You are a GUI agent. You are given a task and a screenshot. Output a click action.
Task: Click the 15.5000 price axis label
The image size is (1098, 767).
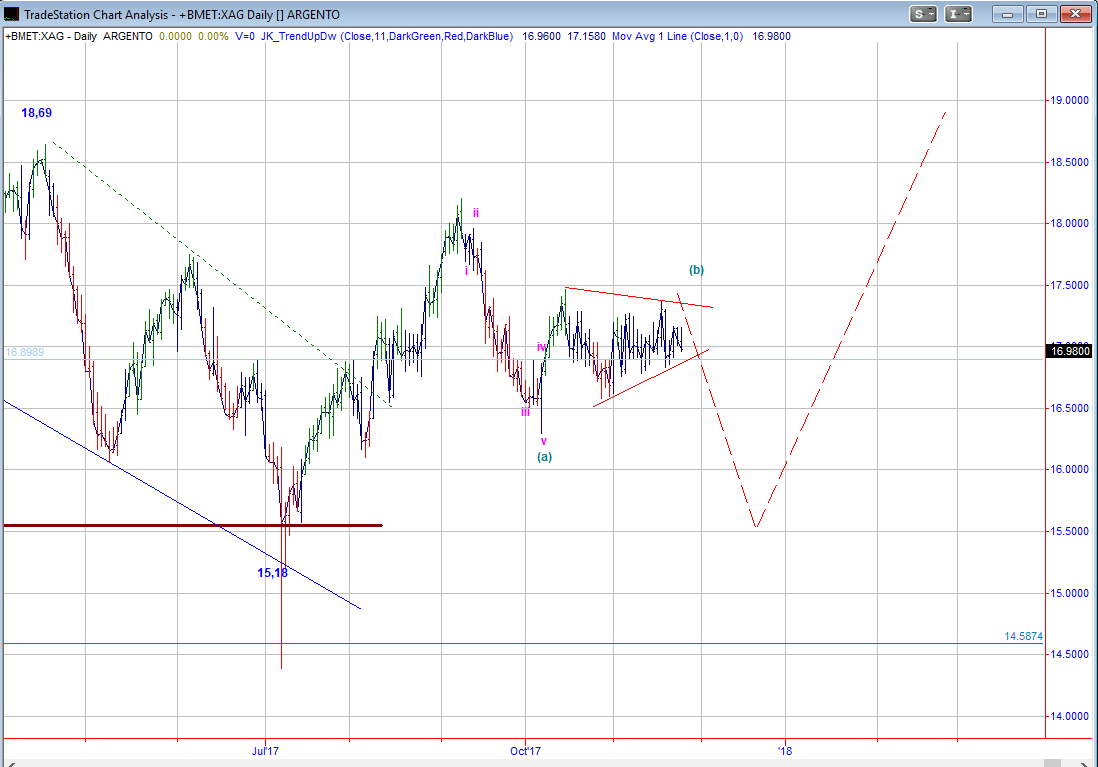click(x=1069, y=531)
